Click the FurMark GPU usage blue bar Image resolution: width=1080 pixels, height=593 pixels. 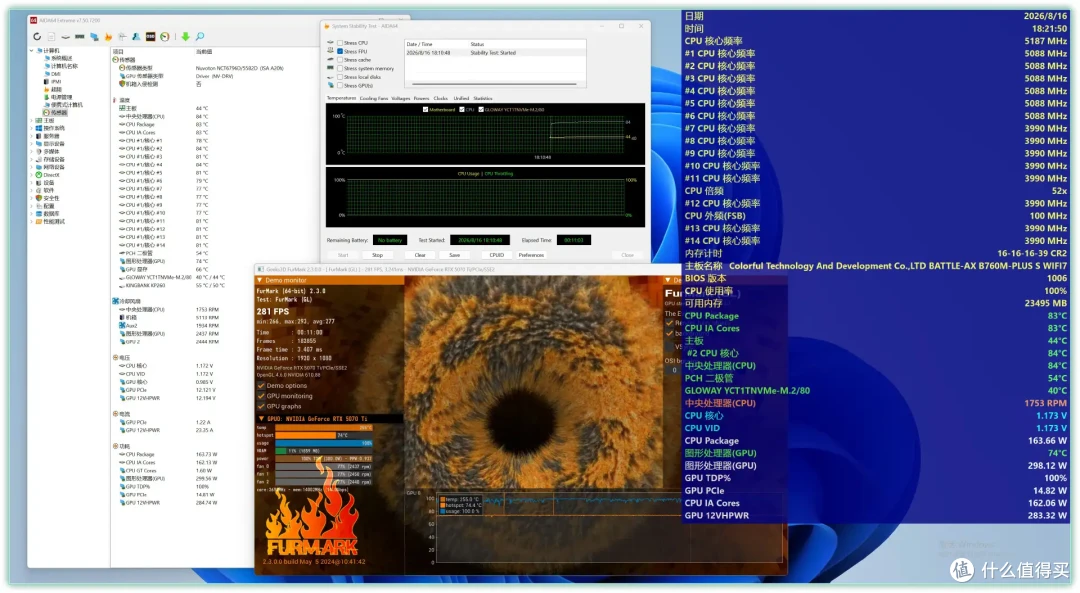point(324,443)
